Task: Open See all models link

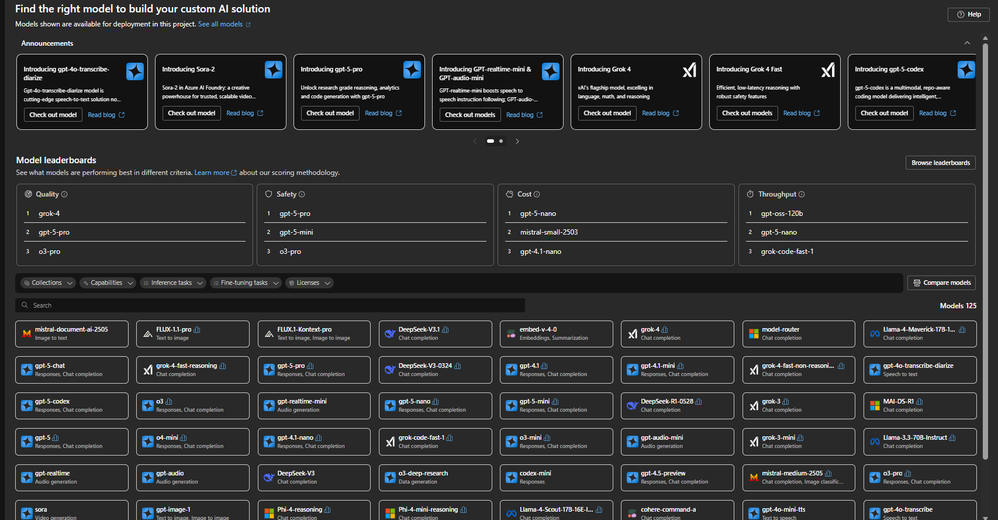Action: (220, 24)
